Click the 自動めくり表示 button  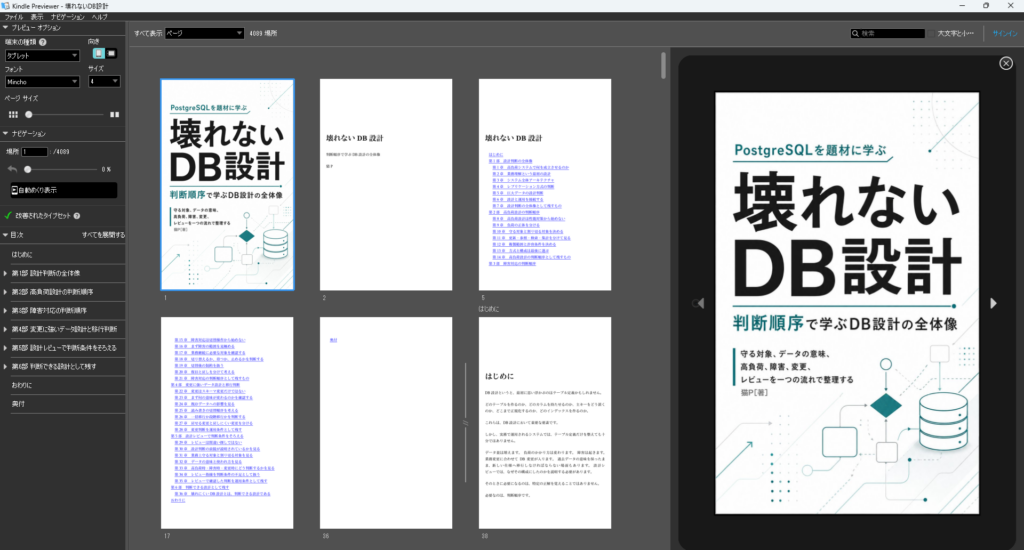click(63, 190)
